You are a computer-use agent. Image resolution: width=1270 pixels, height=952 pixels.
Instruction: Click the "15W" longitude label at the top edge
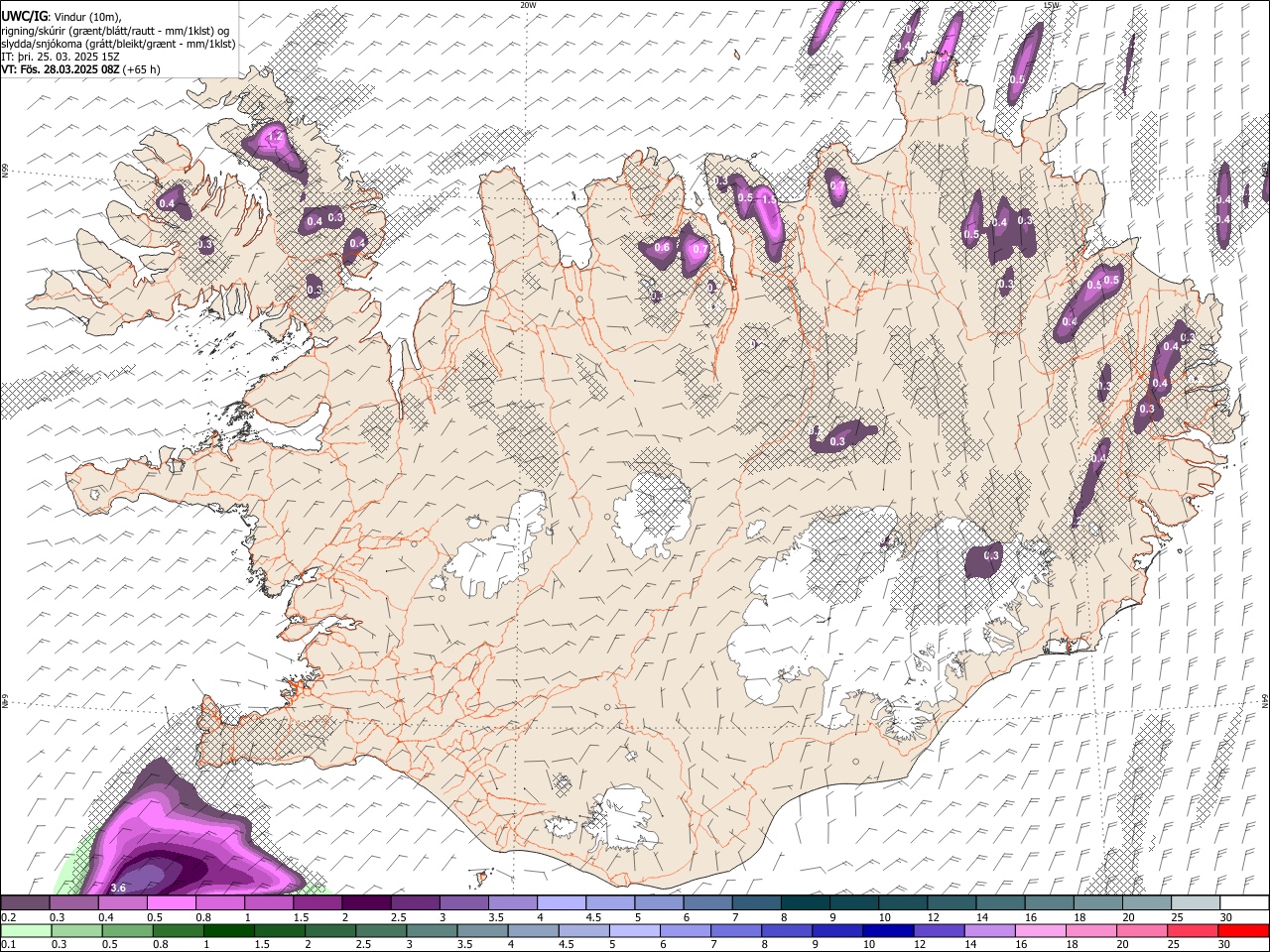coord(1051,5)
